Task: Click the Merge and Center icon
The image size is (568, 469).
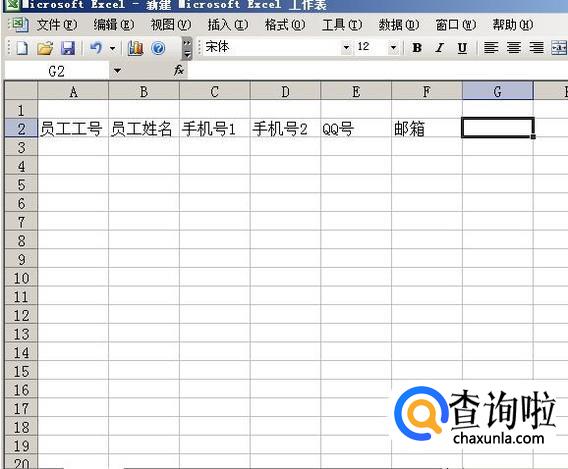Action: pos(559,47)
